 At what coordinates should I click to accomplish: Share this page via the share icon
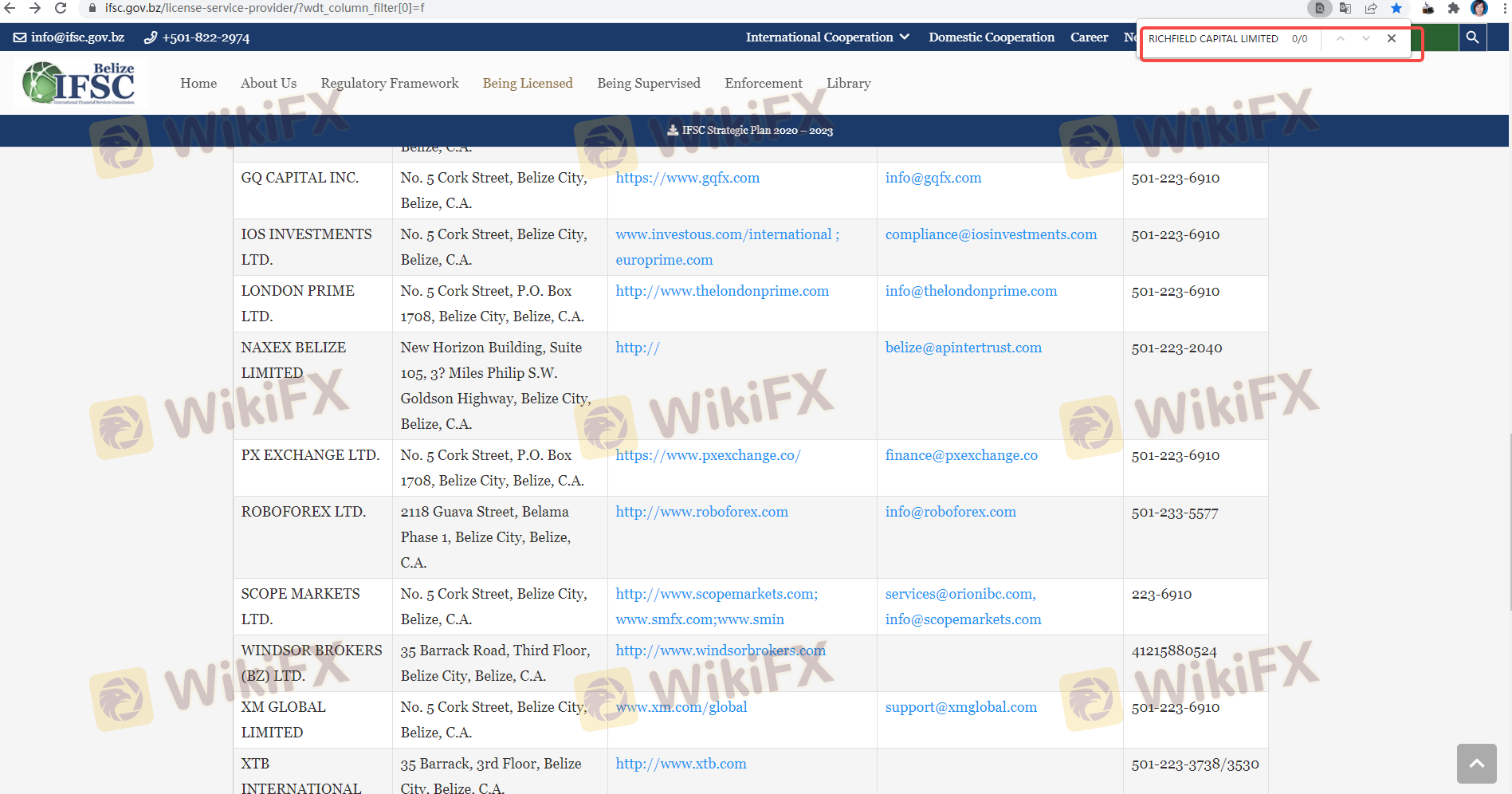(1371, 8)
